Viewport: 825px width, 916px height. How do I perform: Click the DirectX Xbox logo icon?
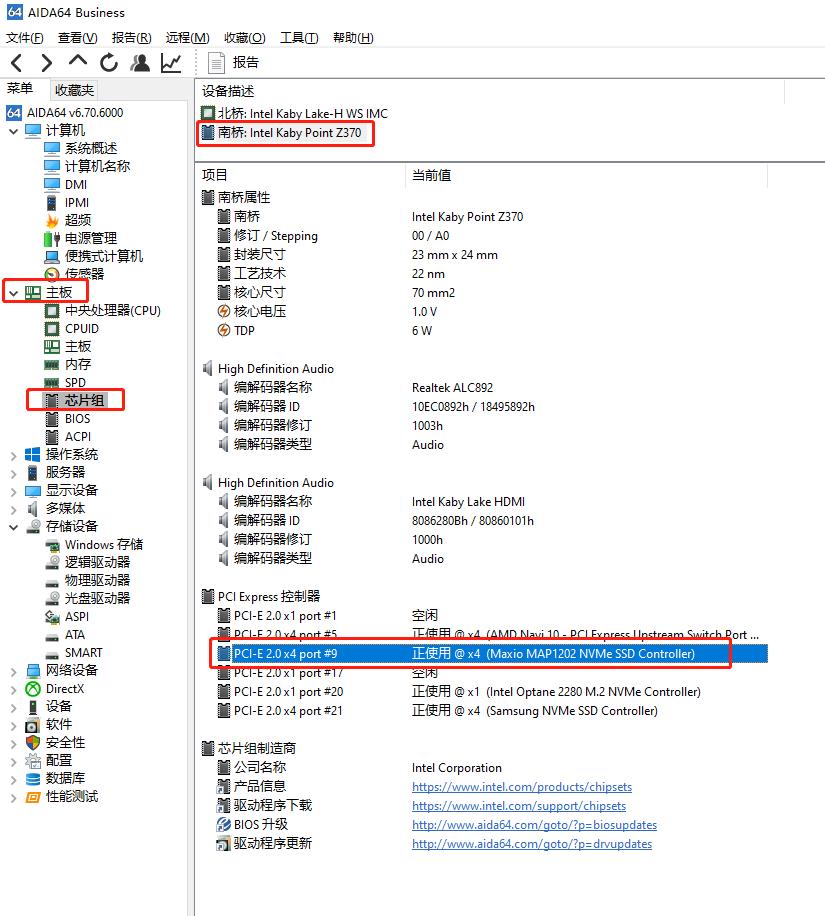coord(33,689)
